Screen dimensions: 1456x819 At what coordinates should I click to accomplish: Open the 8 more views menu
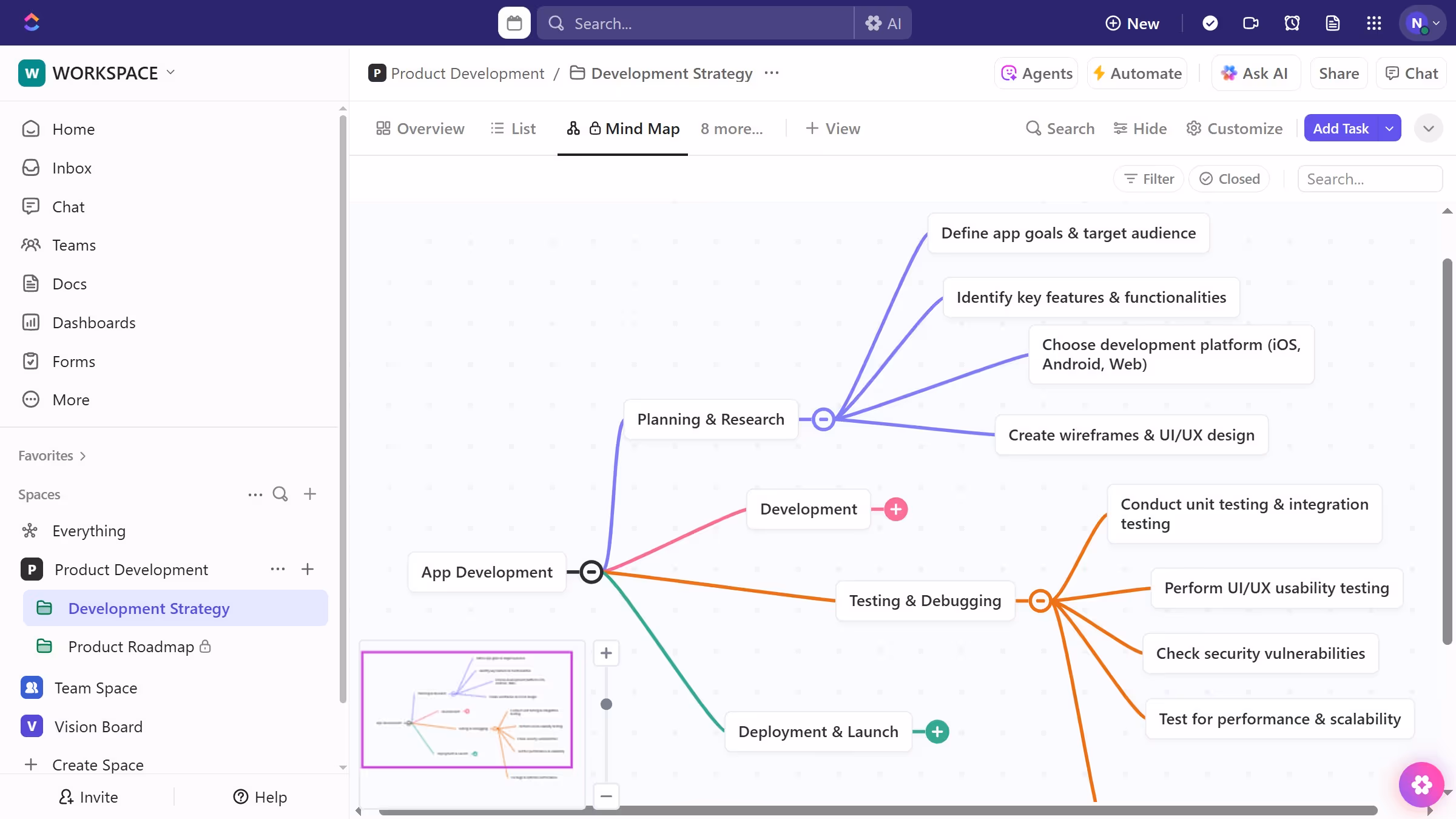[x=732, y=129]
